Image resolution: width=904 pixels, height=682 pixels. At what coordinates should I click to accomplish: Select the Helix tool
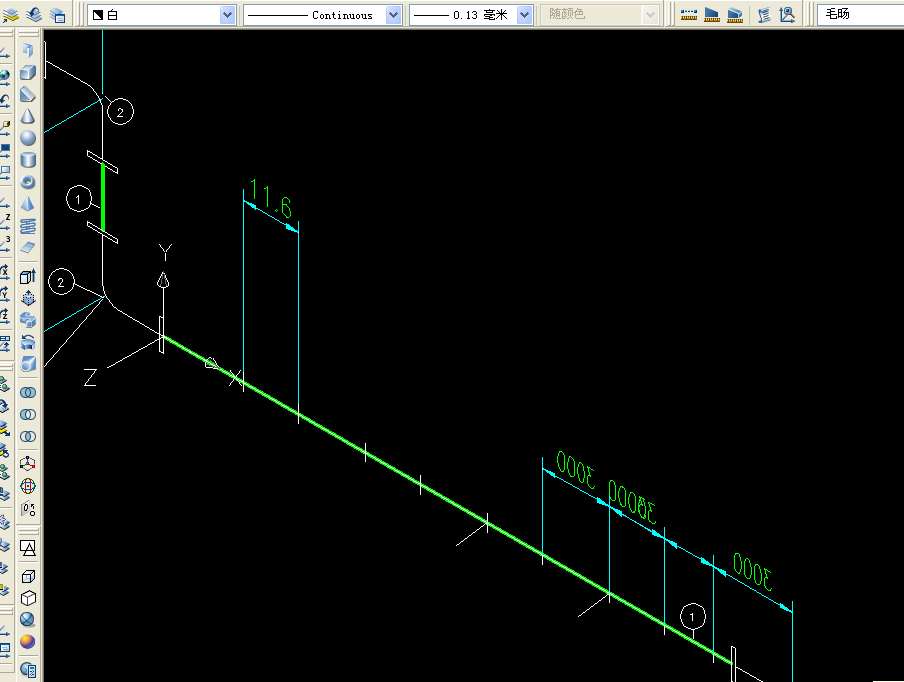28,225
